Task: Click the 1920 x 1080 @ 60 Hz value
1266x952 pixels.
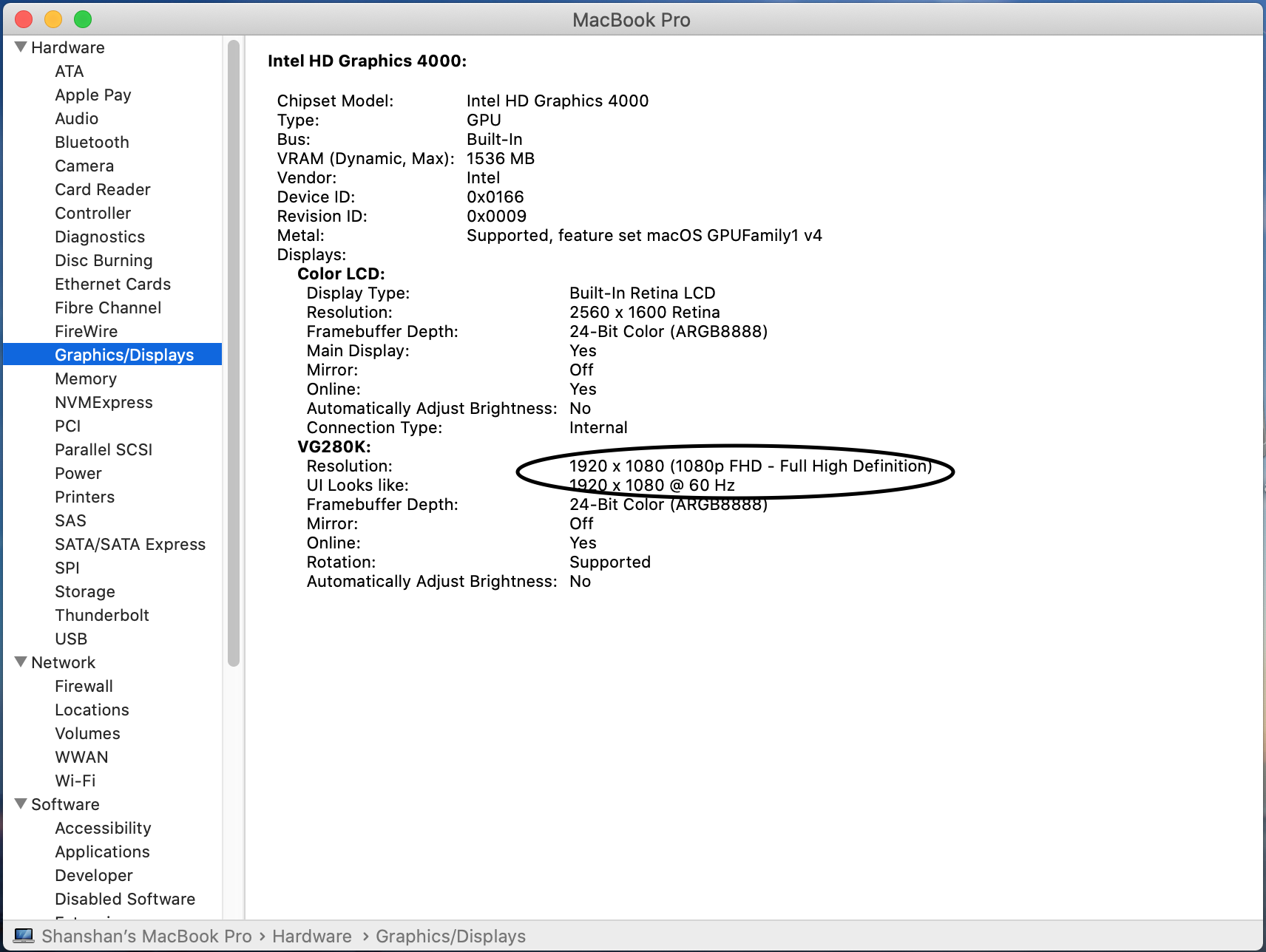Action: 652,485
